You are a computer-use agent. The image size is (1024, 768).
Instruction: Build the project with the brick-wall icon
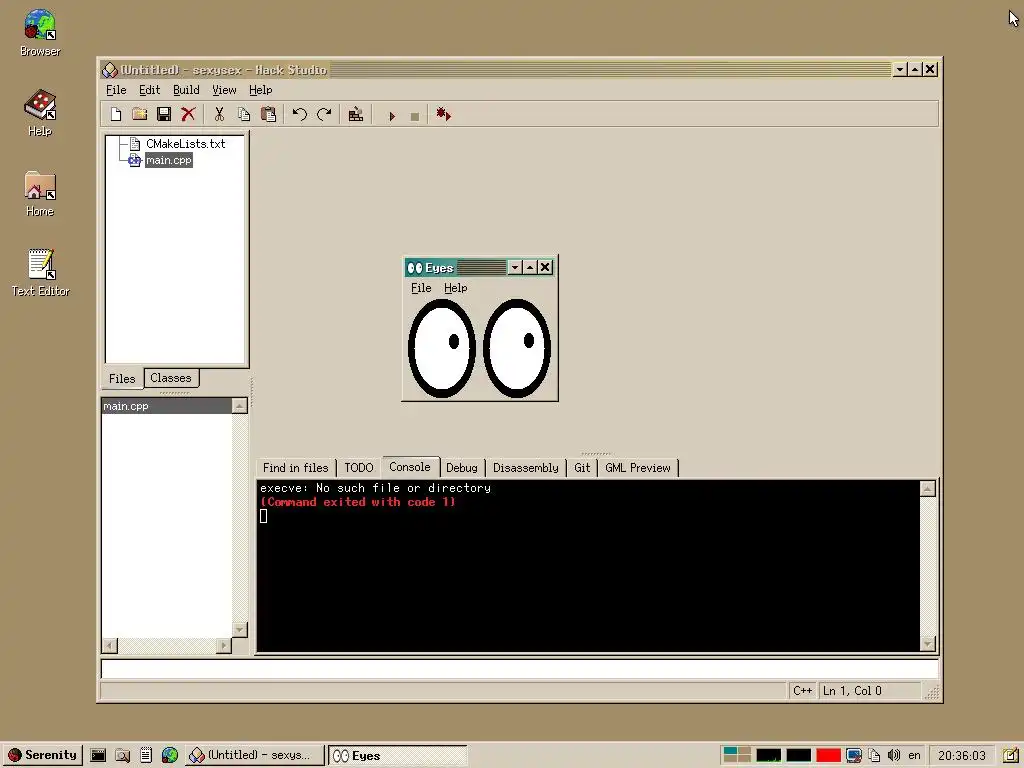coord(356,115)
